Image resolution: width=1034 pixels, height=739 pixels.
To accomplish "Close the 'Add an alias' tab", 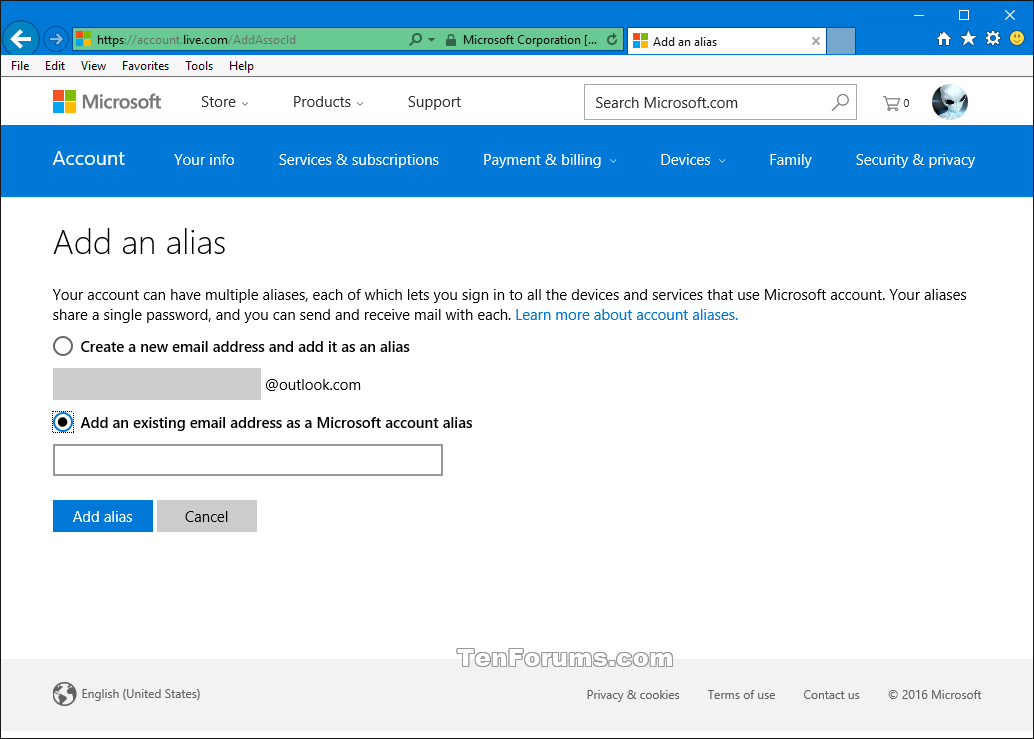I will (816, 41).
